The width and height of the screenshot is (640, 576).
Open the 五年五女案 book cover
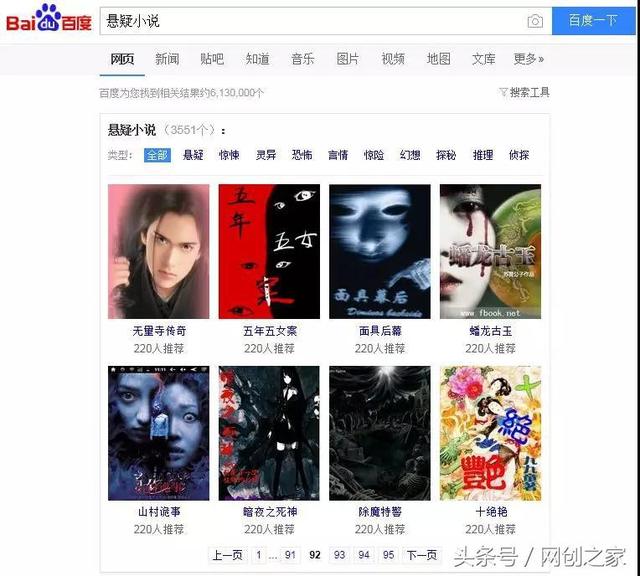[269, 251]
